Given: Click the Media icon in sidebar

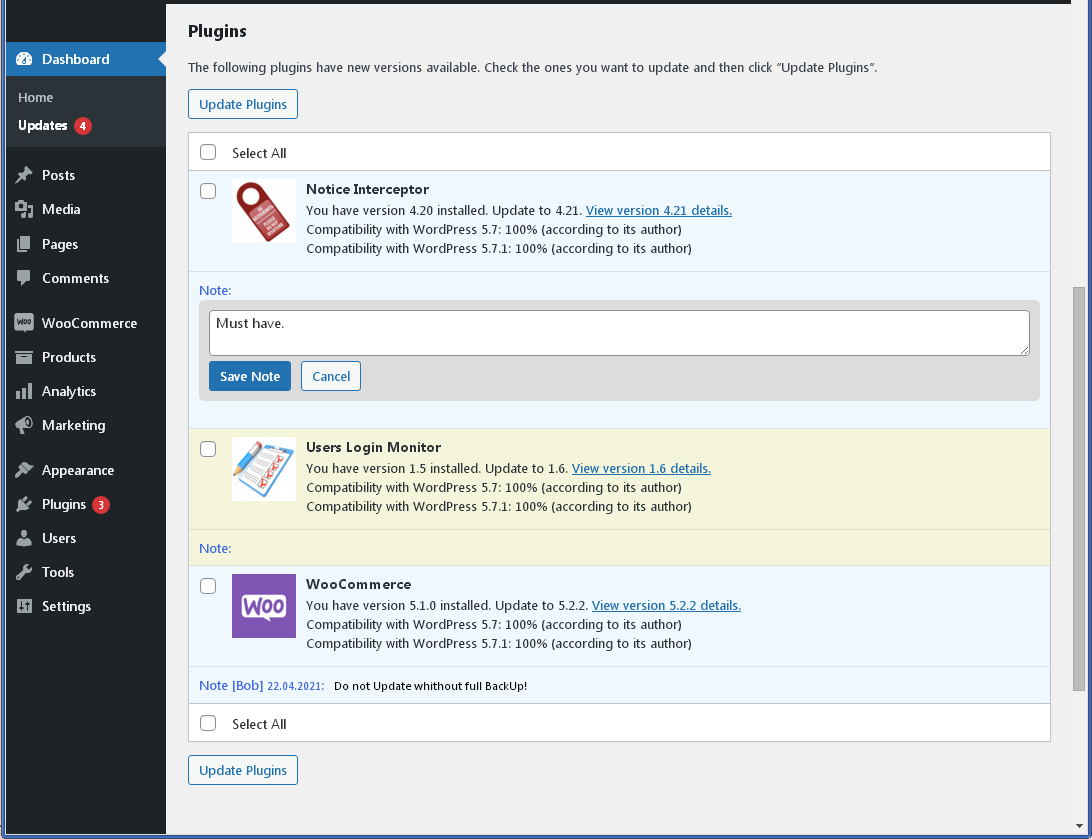Looking at the screenshot, I should (x=24, y=209).
